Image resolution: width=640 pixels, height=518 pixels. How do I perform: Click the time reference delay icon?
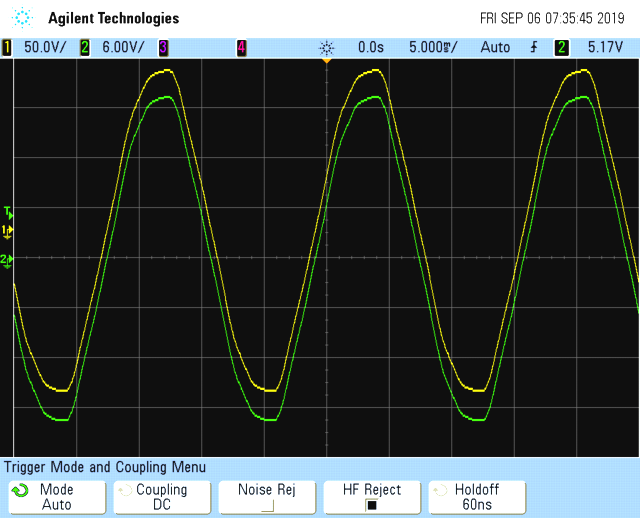(x=327, y=48)
